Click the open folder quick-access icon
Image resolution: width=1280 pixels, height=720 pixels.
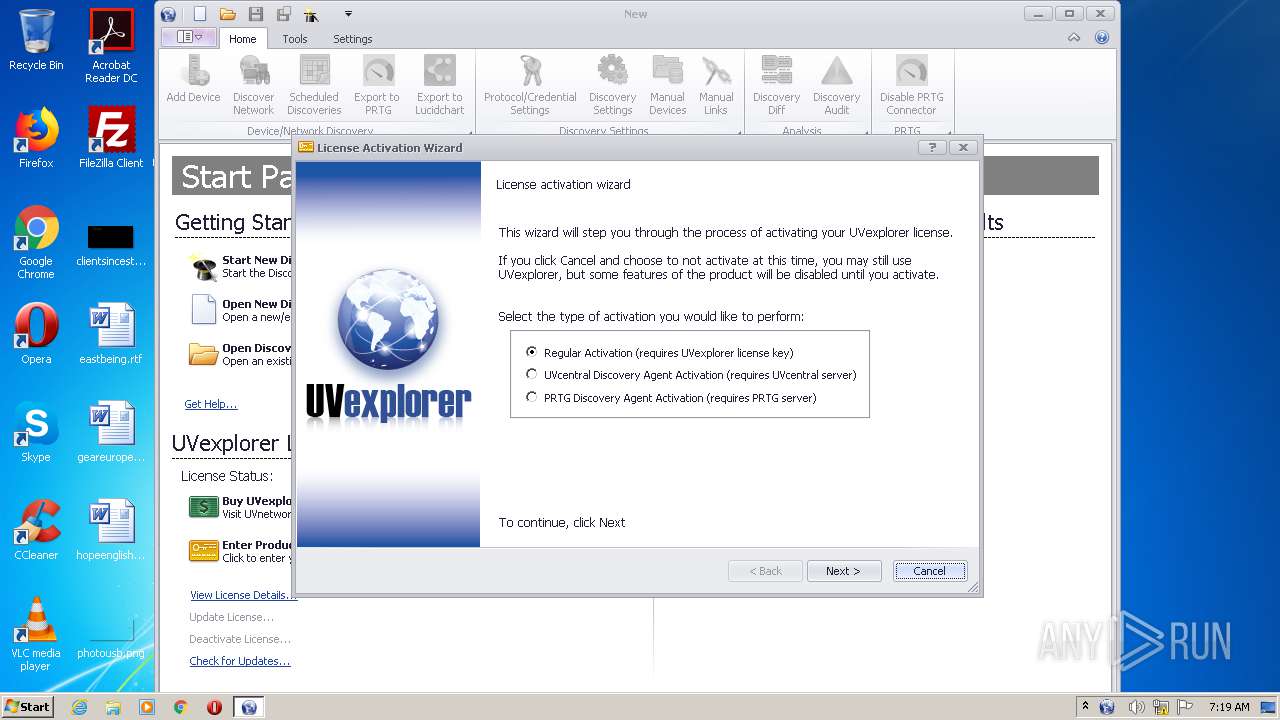pyautogui.click(x=228, y=14)
